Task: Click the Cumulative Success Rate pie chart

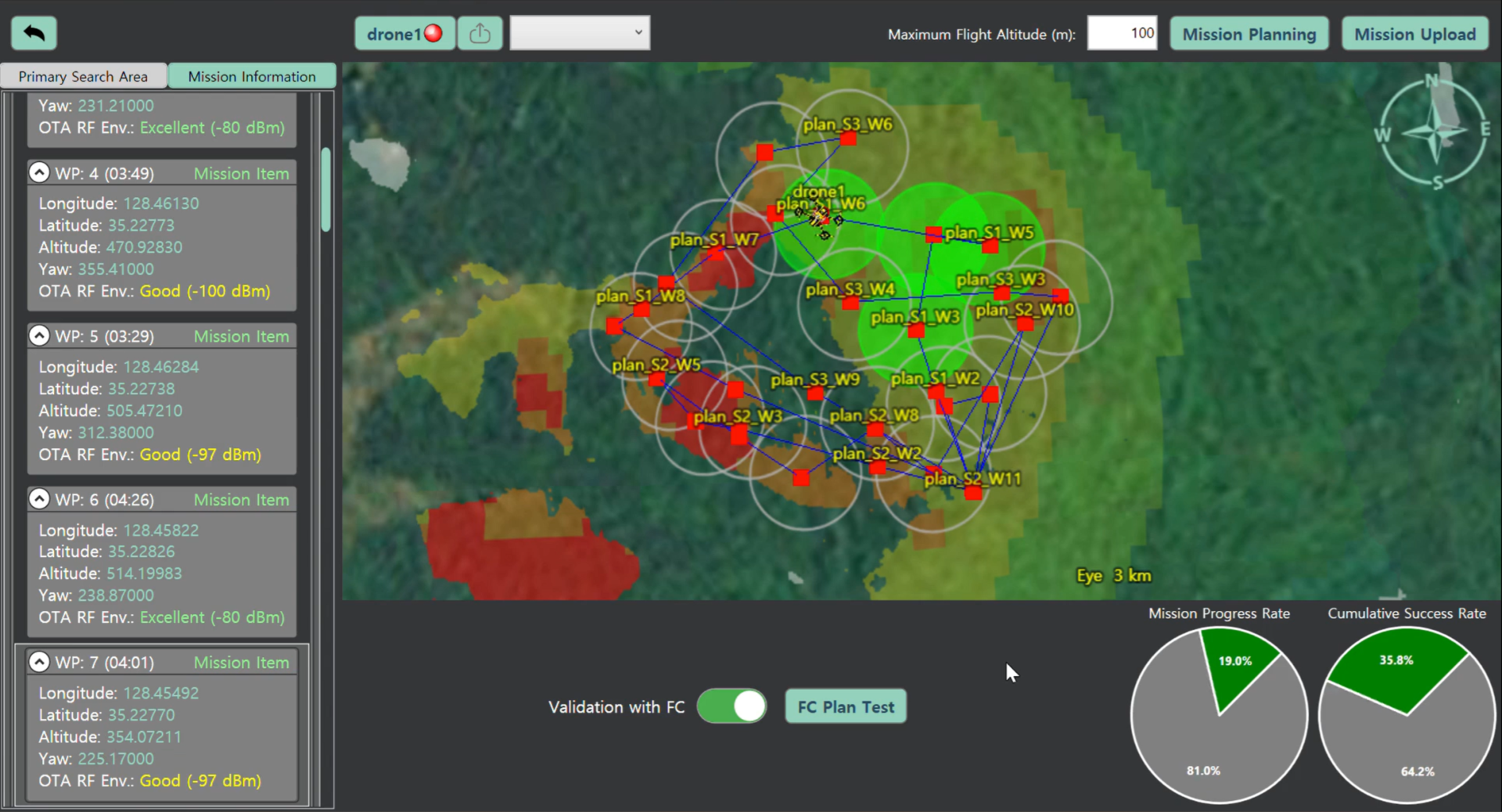Action: click(x=1407, y=715)
